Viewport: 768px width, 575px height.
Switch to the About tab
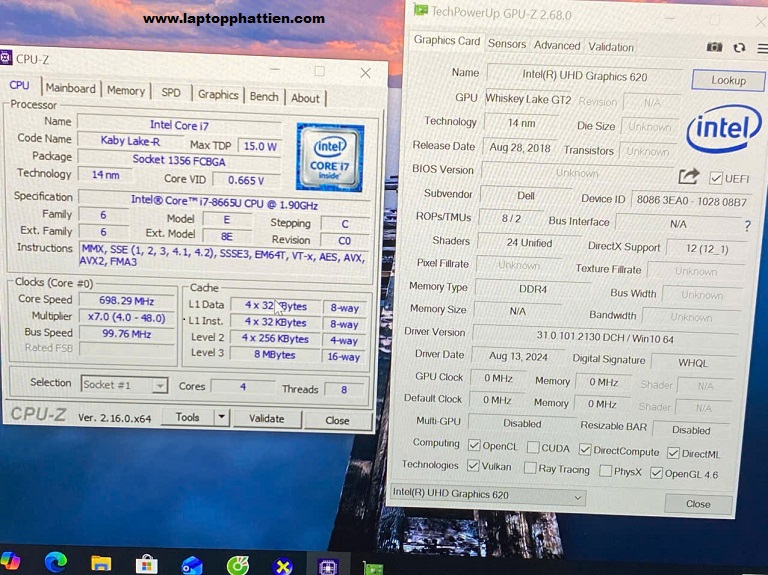306,98
